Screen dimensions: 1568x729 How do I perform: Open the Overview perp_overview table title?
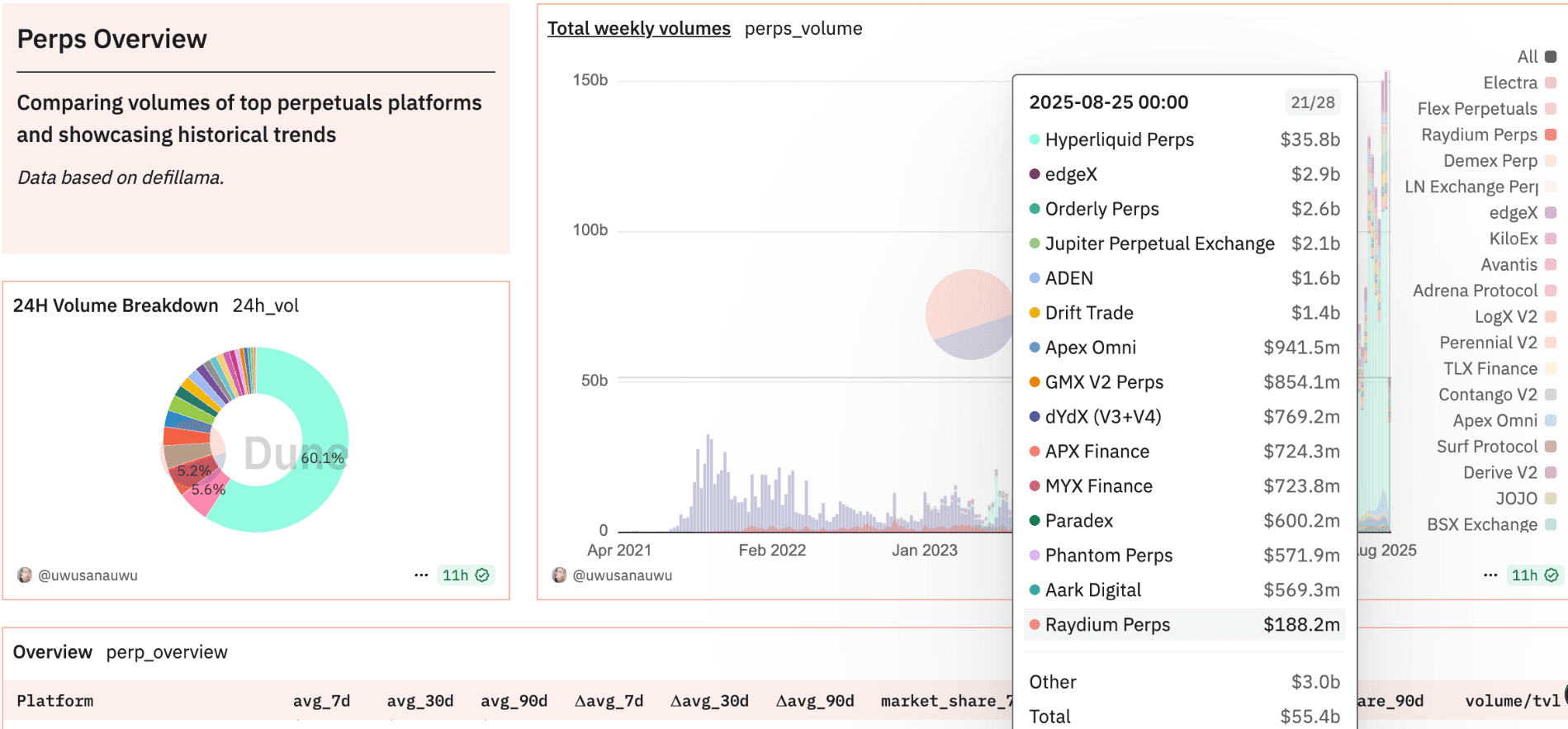[x=121, y=652]
